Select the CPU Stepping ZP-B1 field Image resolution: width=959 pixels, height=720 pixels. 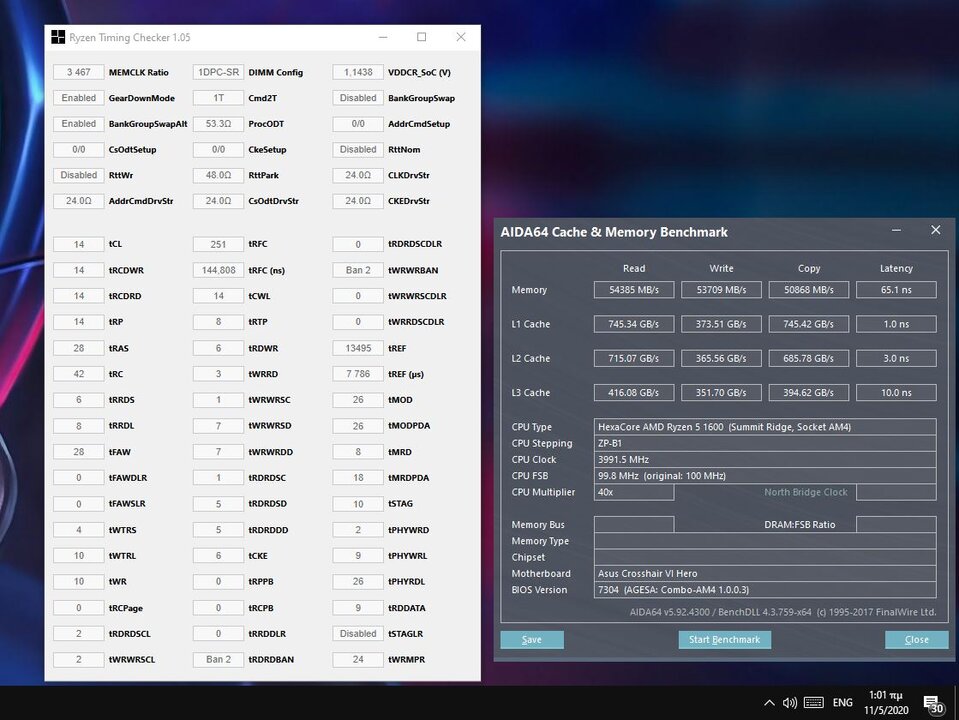[765, 443]
